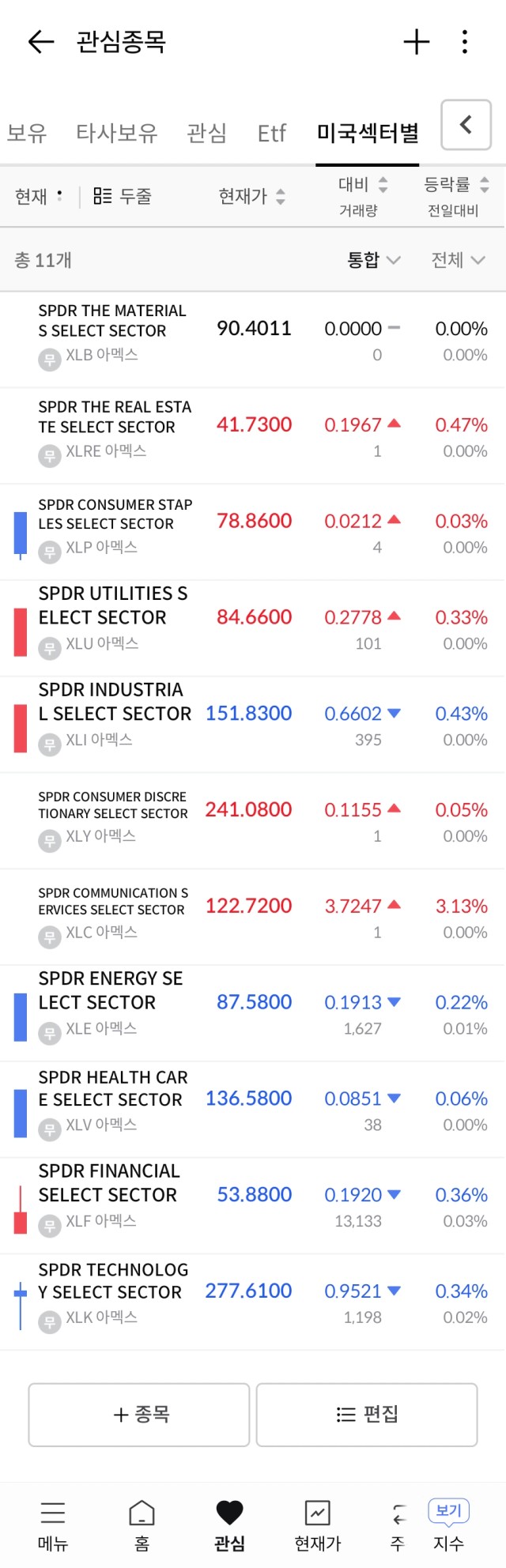Image resolution: width=506 pixels, height=1568 pixels.
Task: Tap the 주문 swap-arrows icon
Action: [x=398, y=1514]
